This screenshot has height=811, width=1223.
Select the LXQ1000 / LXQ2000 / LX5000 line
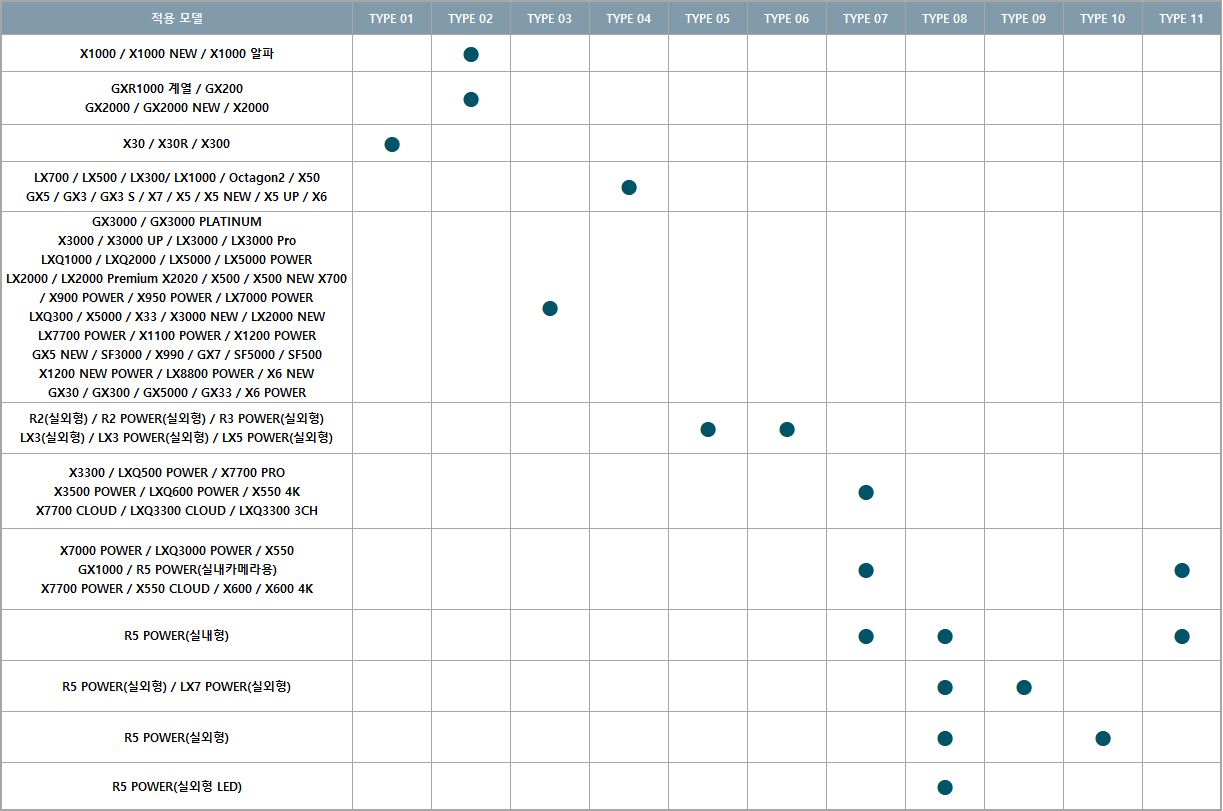click(177, 259)
